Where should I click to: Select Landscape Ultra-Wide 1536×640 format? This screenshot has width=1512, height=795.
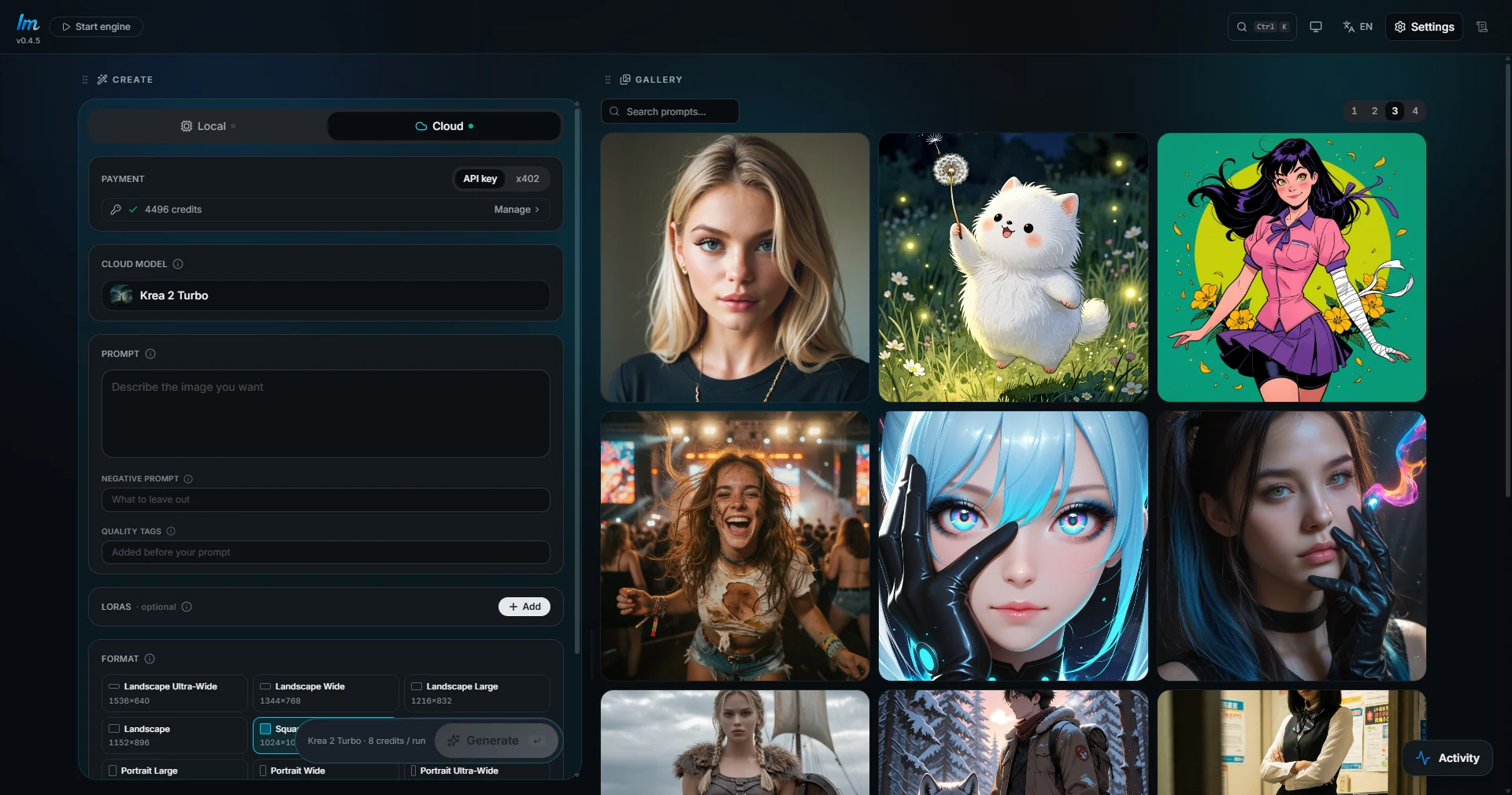pyautogui.click(x=174, y=693)
